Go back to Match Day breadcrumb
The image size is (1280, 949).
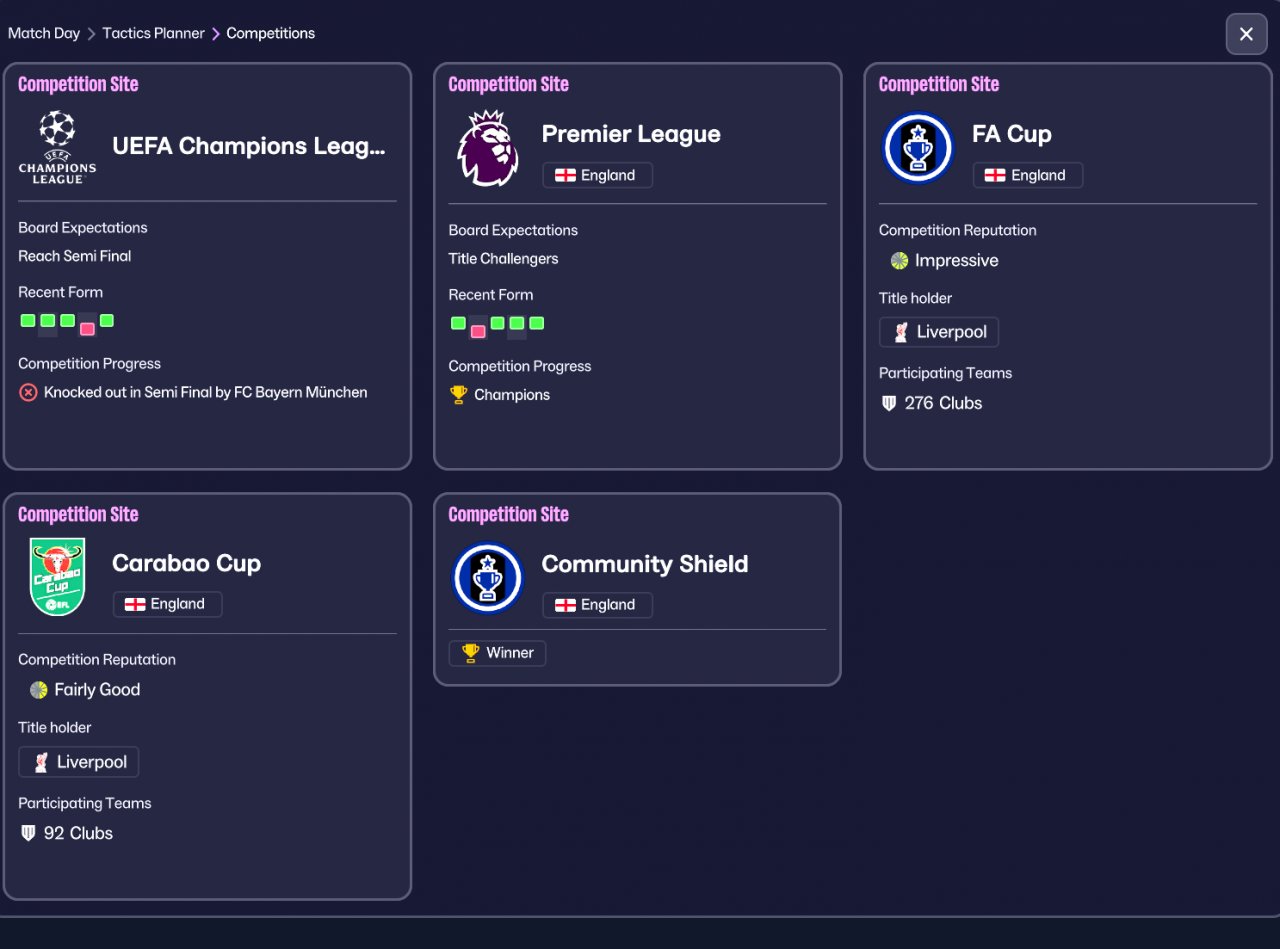click(x=44, y=33)
